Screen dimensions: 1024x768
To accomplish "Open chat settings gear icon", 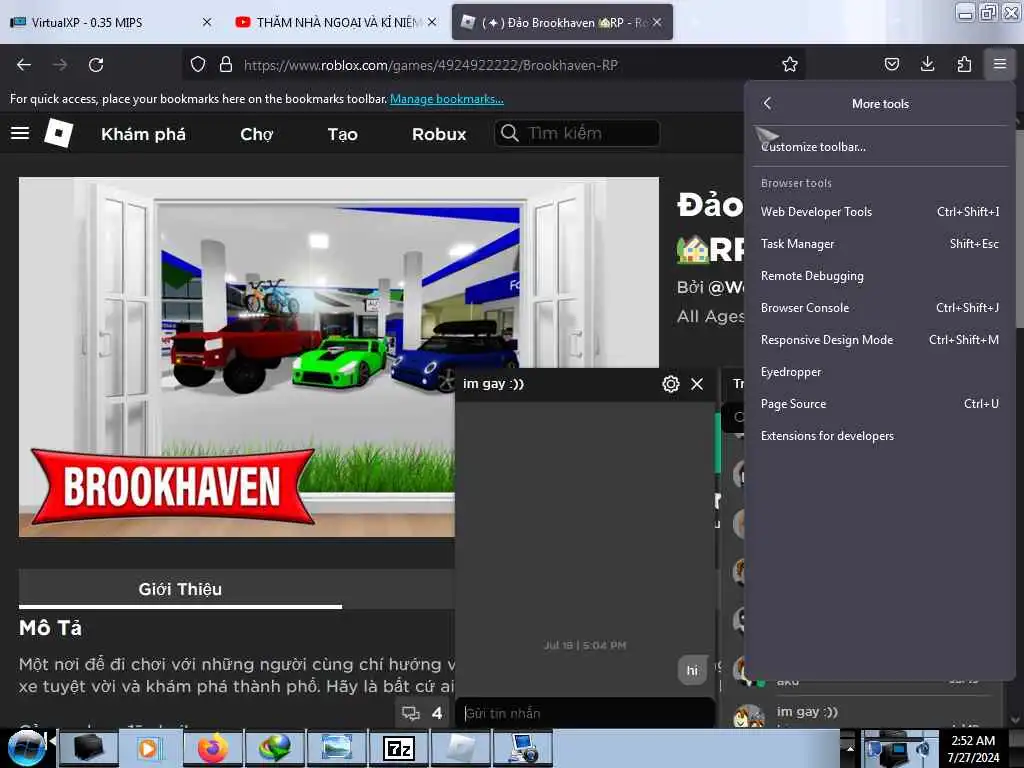I will click(671, 384).
